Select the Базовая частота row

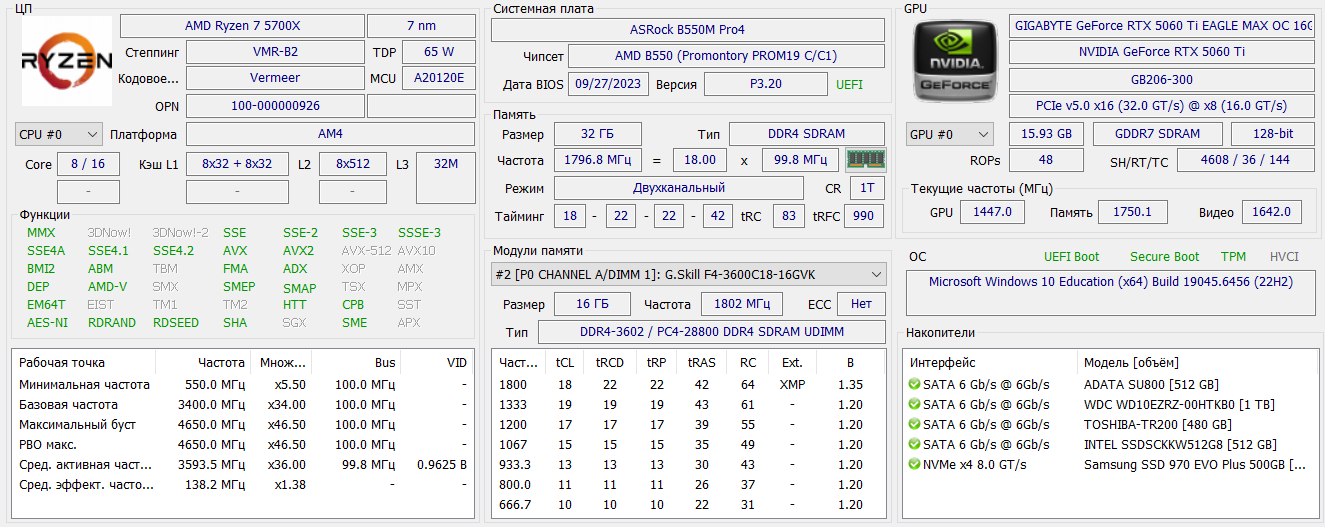click(243, 404)
